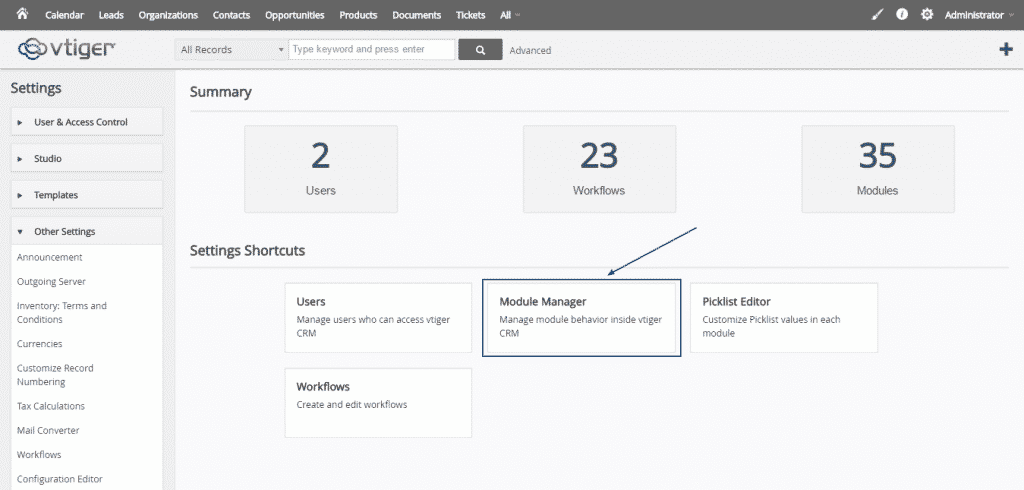Viewport: 1024px width, 490px height.
Task: Open the Users settings shortcut card
Action: tap(378, 318)
